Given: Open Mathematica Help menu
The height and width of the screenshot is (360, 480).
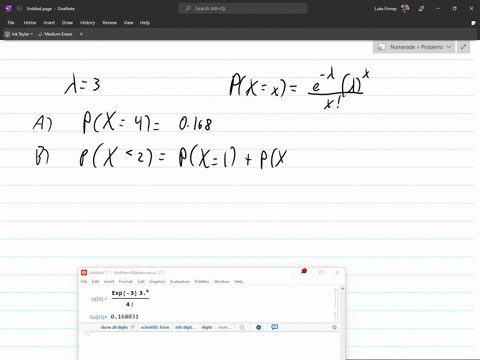Looking at the screenshot, I should point(238,281).
